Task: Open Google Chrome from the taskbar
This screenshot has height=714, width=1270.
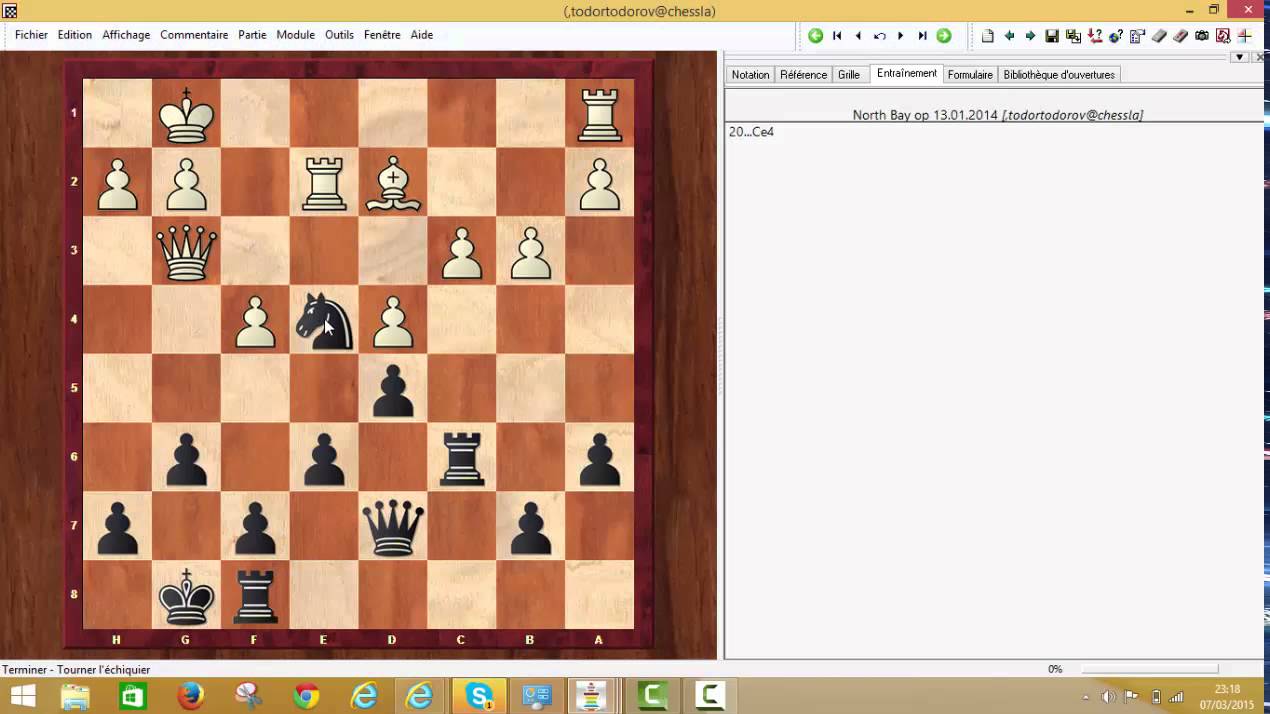Action: [306, 696]
